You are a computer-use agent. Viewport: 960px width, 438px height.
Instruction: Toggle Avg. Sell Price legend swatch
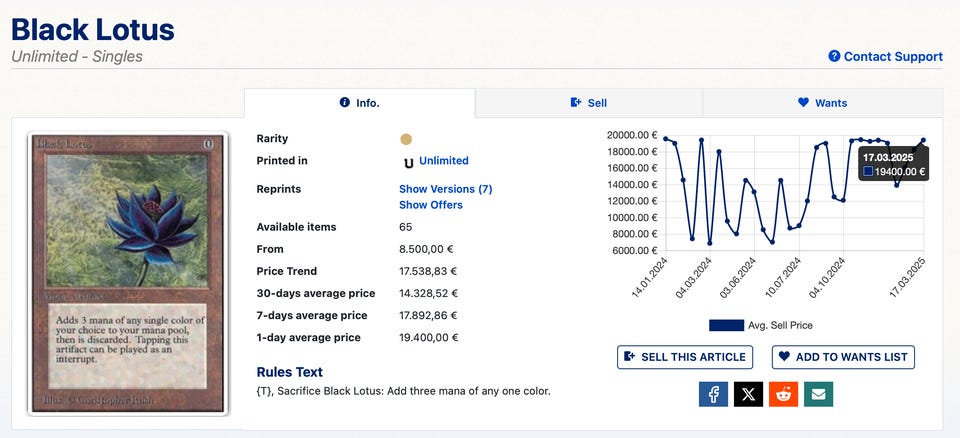pyautogui.click(x=726, y=325)
